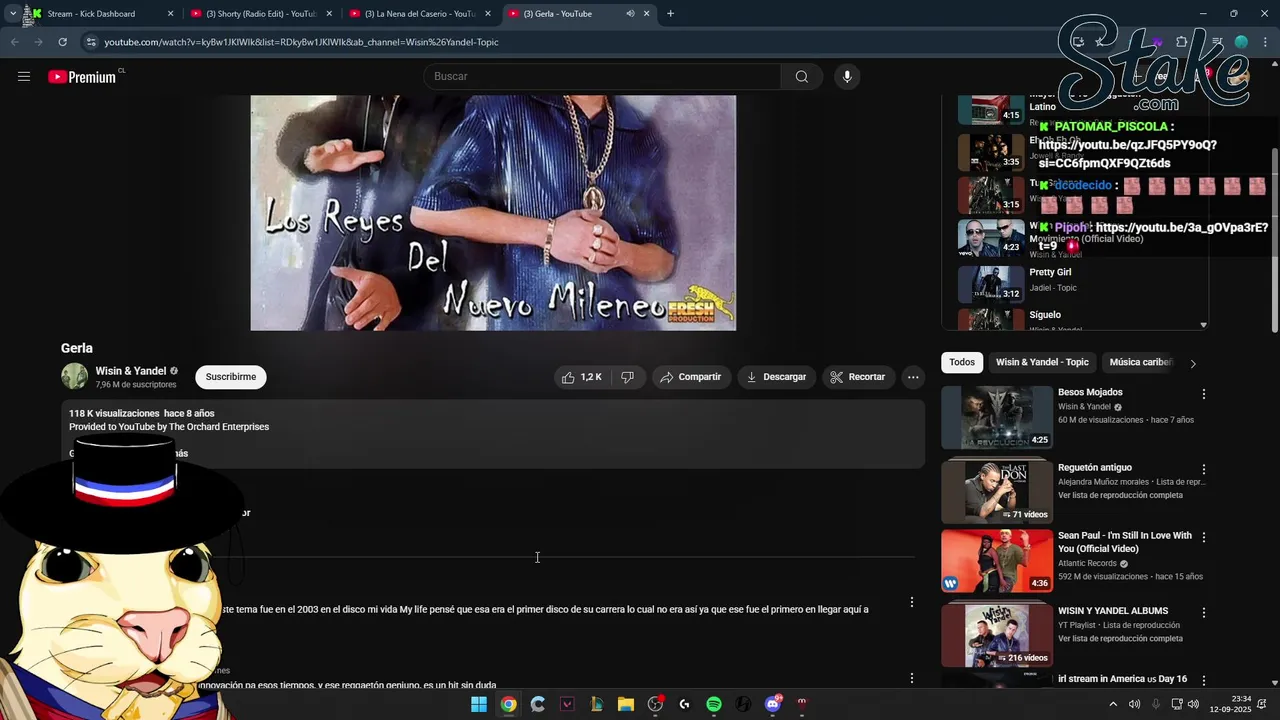Play Sean Paul I'm Still In Love thumbnail
Screen dimensions: 1280x720
[x=997, y=560]
